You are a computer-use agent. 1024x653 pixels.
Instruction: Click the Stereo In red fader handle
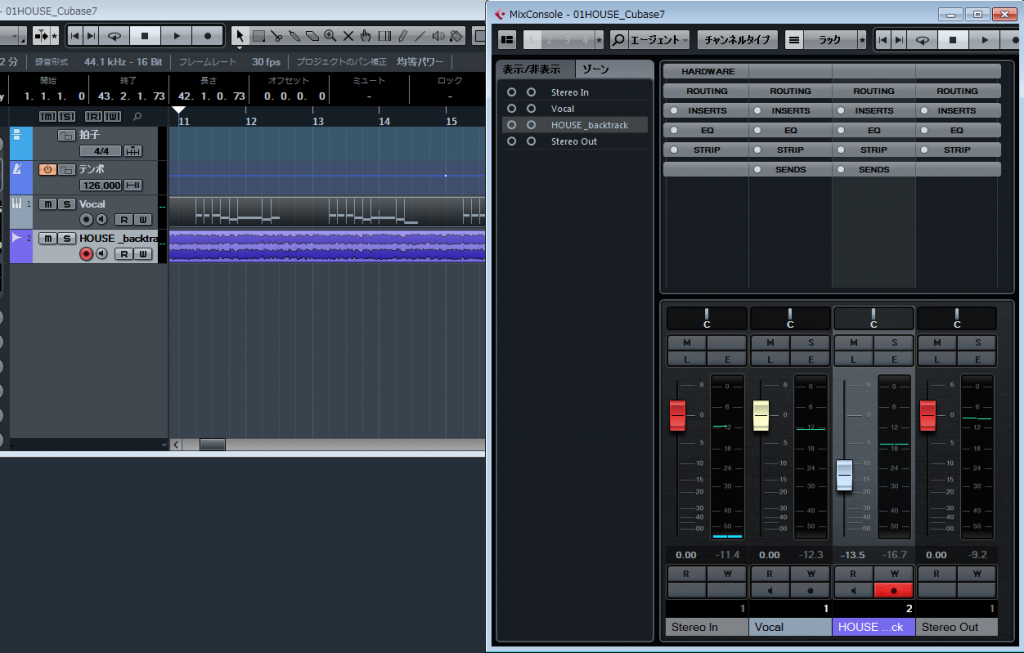[x=677, y=416]
